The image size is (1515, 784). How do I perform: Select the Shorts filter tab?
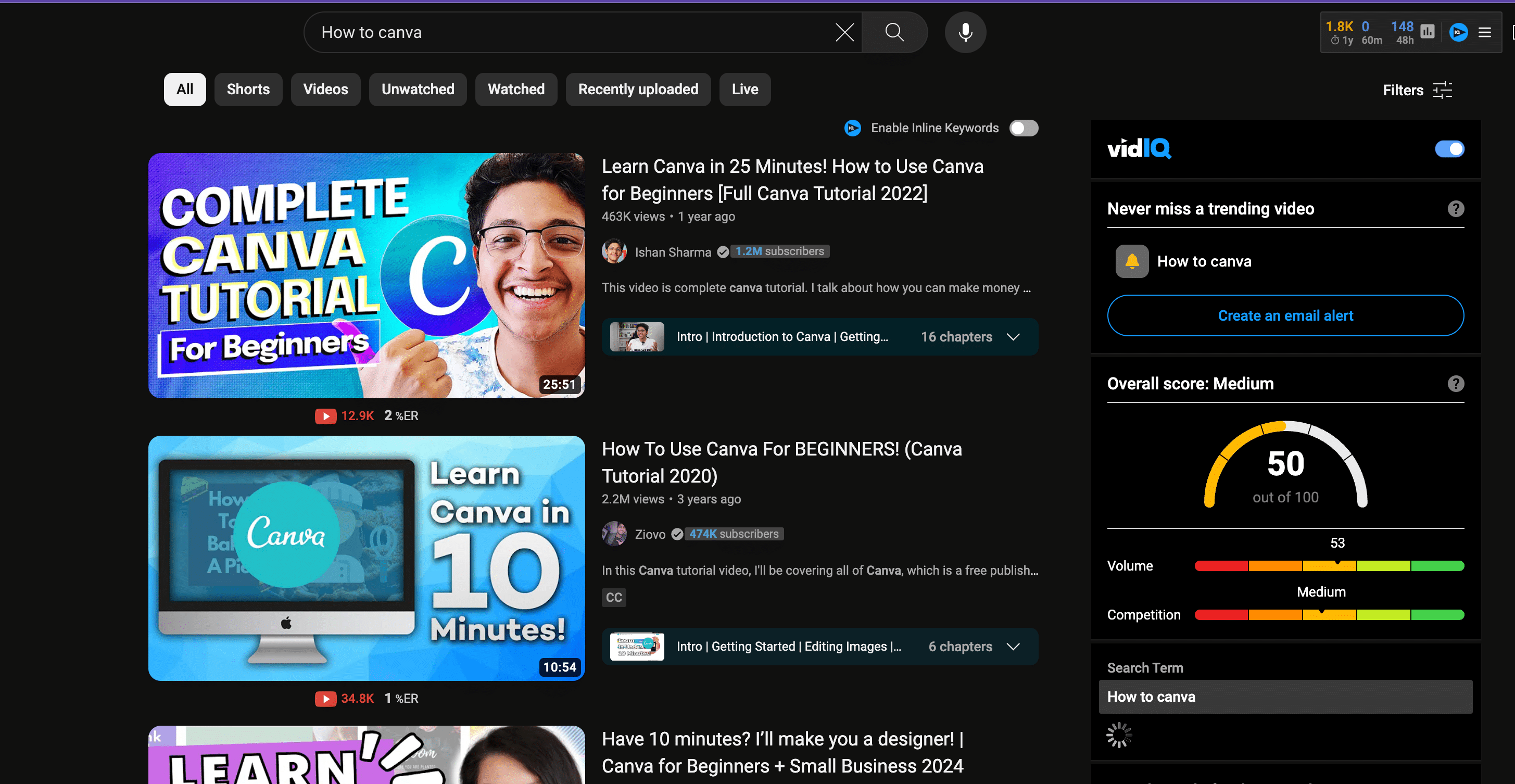(248, 89)
